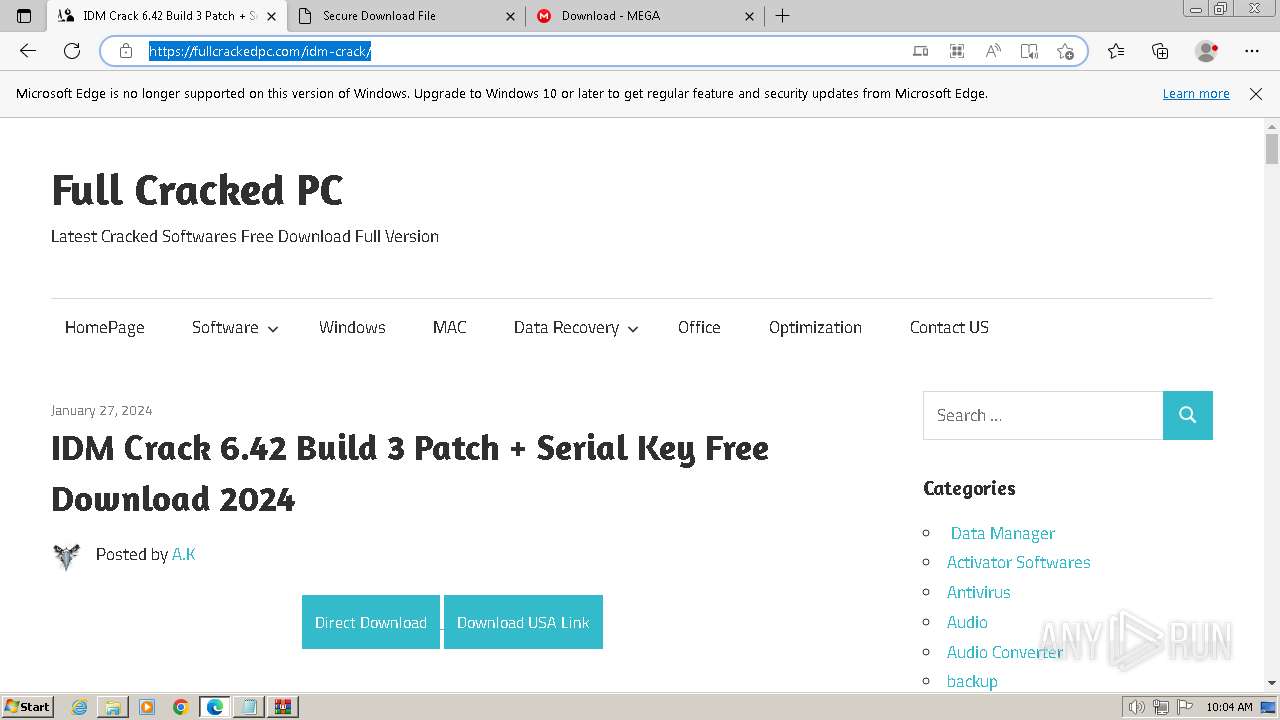Open WinRAR from the taskbar
Screen dimensions: 1280x720
(x=283, y=707)
